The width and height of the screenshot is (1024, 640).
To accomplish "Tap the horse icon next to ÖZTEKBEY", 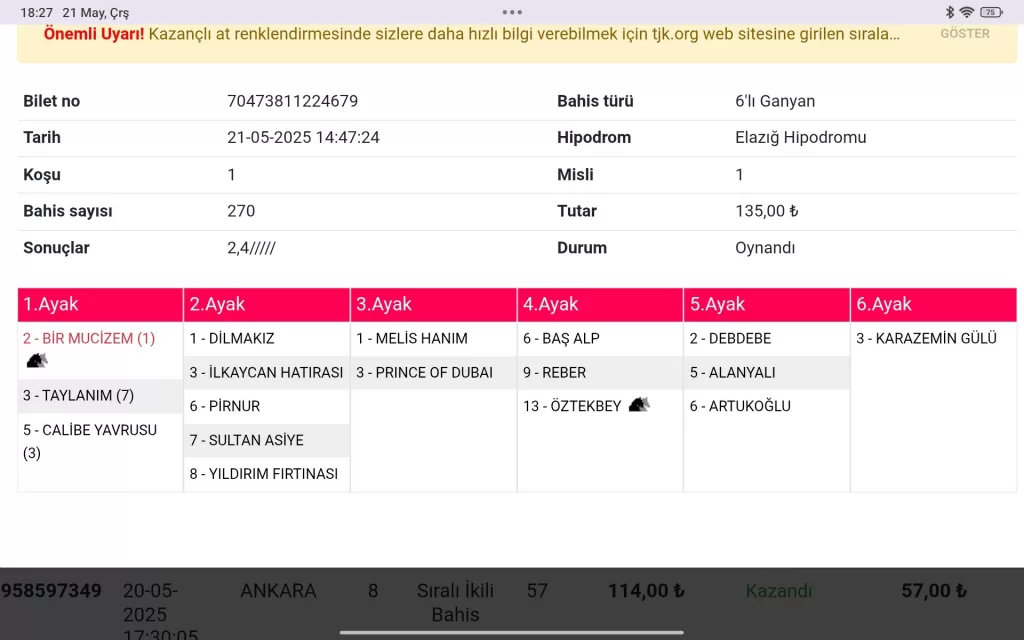I will (x=638, y=405).
